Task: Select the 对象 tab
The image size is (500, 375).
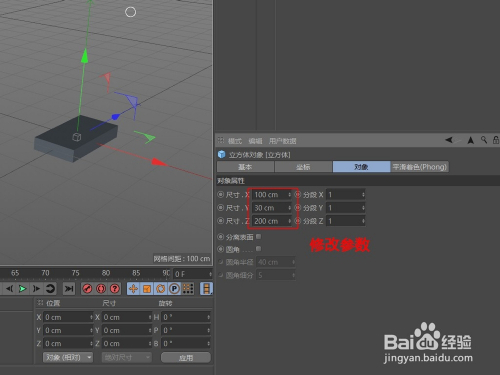Action: tap(361, 167)
